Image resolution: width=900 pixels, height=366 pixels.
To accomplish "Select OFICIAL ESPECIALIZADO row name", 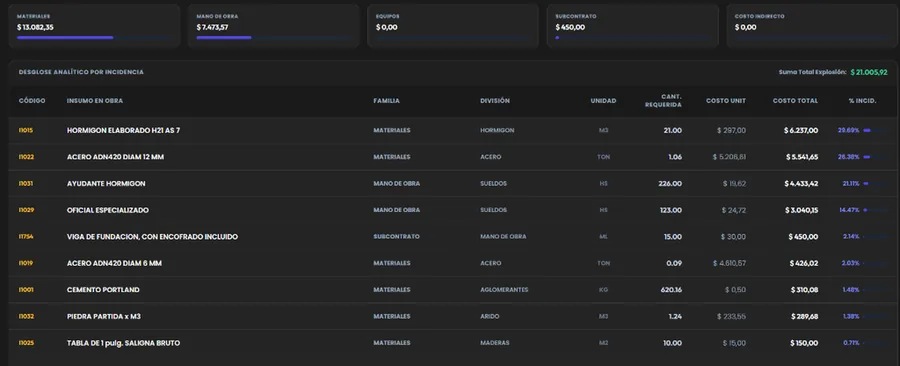I will [x=108, y=210].
